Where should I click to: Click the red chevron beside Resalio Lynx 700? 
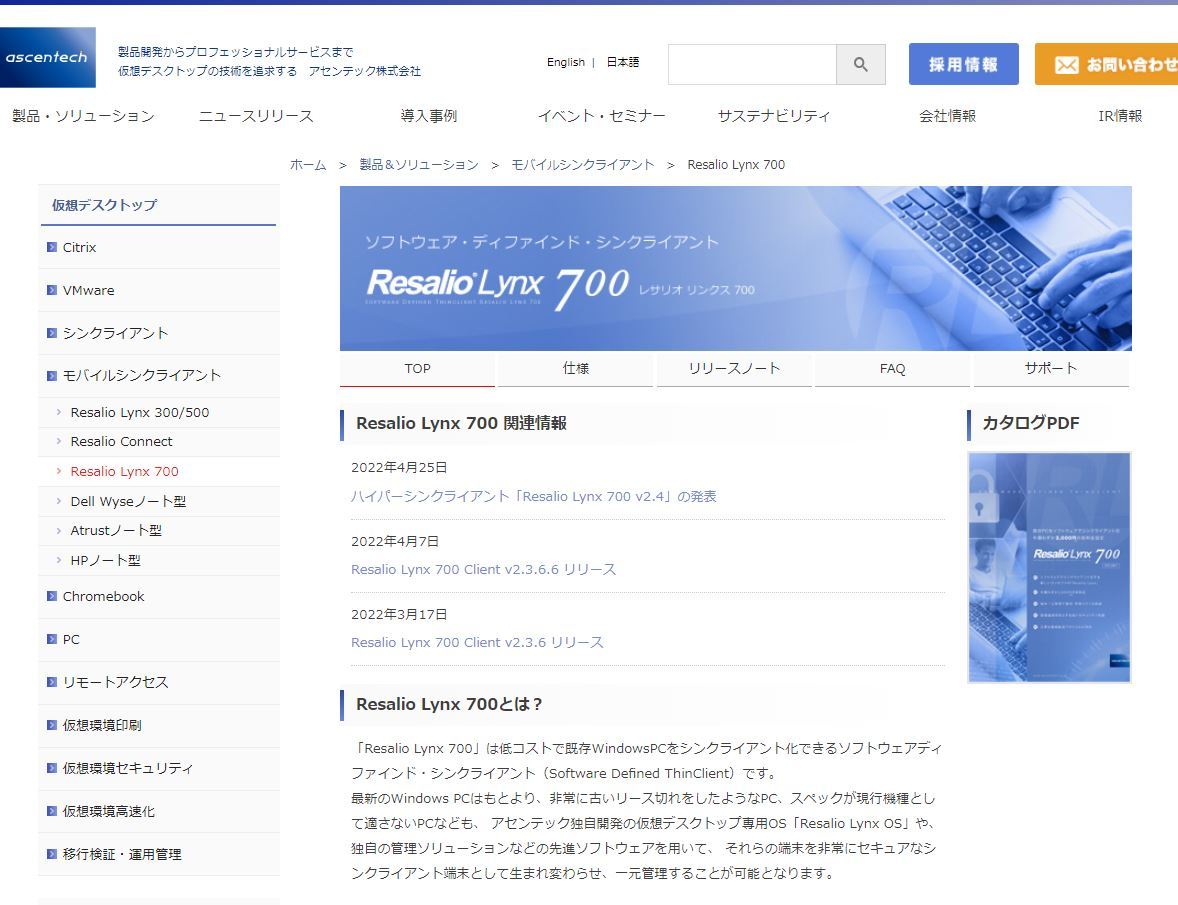59,471
